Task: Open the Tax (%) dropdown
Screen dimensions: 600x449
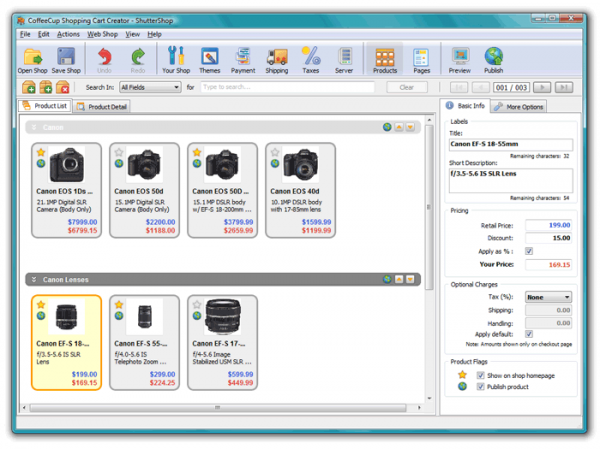Action: pos(548,297)
